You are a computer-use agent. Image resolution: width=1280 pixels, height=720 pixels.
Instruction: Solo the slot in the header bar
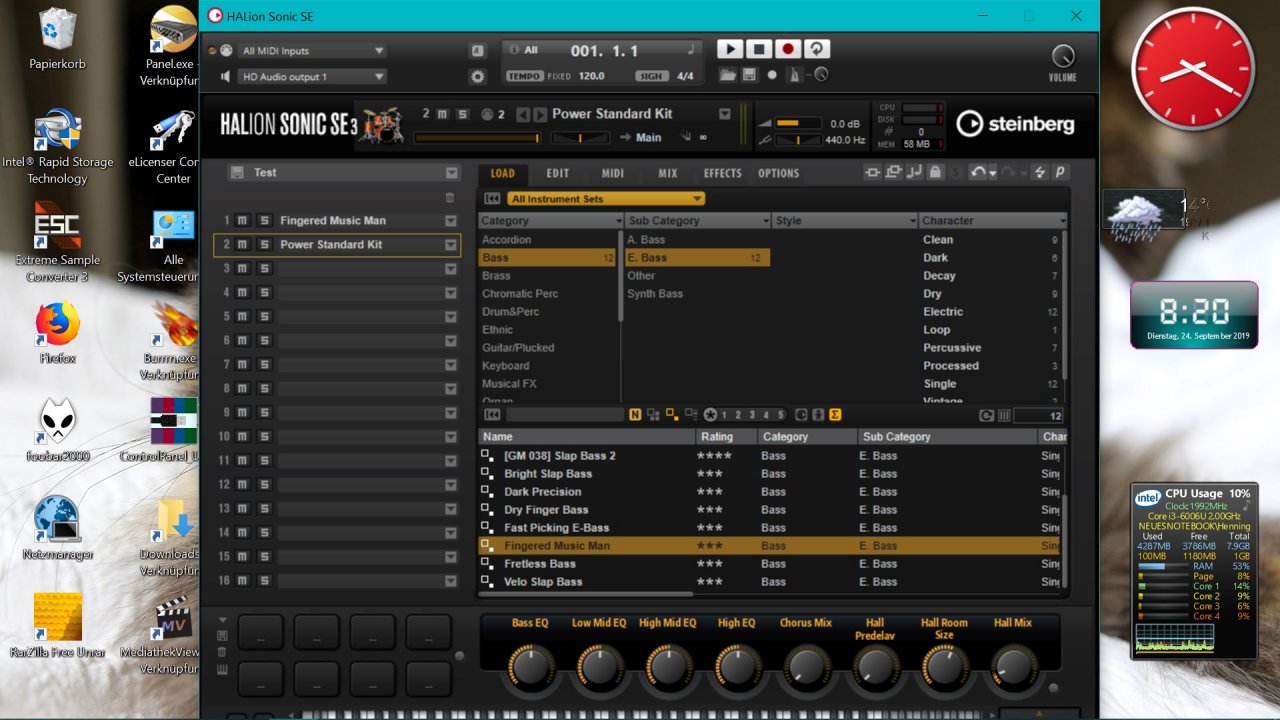coord(462,114)
